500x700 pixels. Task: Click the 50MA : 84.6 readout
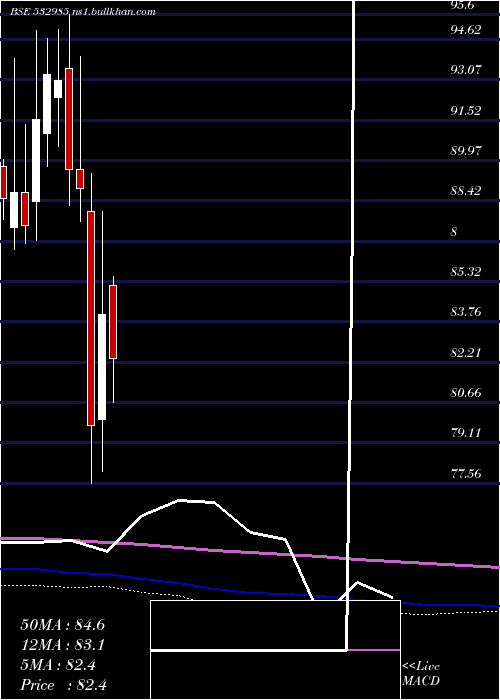[62, 625]
